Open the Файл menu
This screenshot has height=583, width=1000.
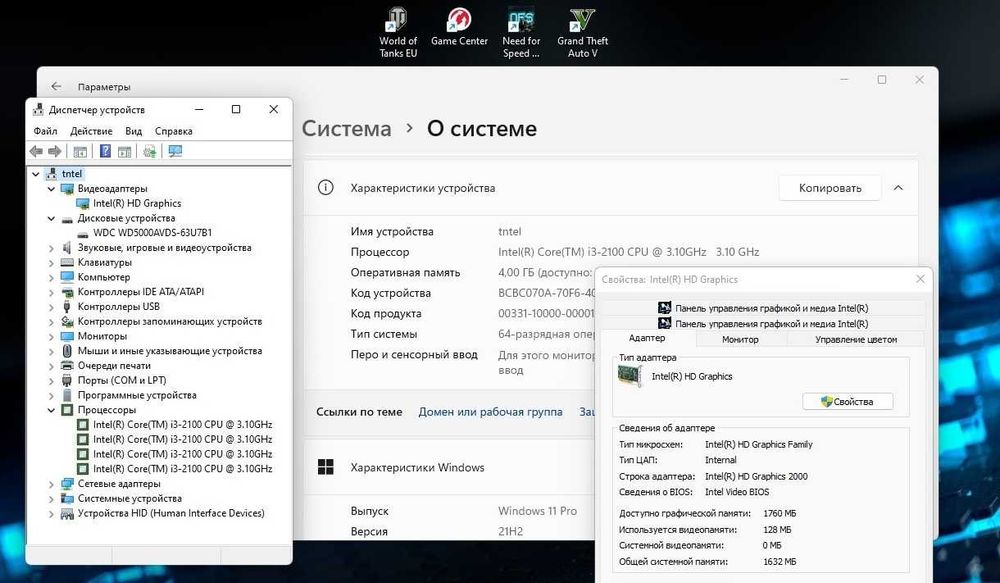[x=45, y=131]
